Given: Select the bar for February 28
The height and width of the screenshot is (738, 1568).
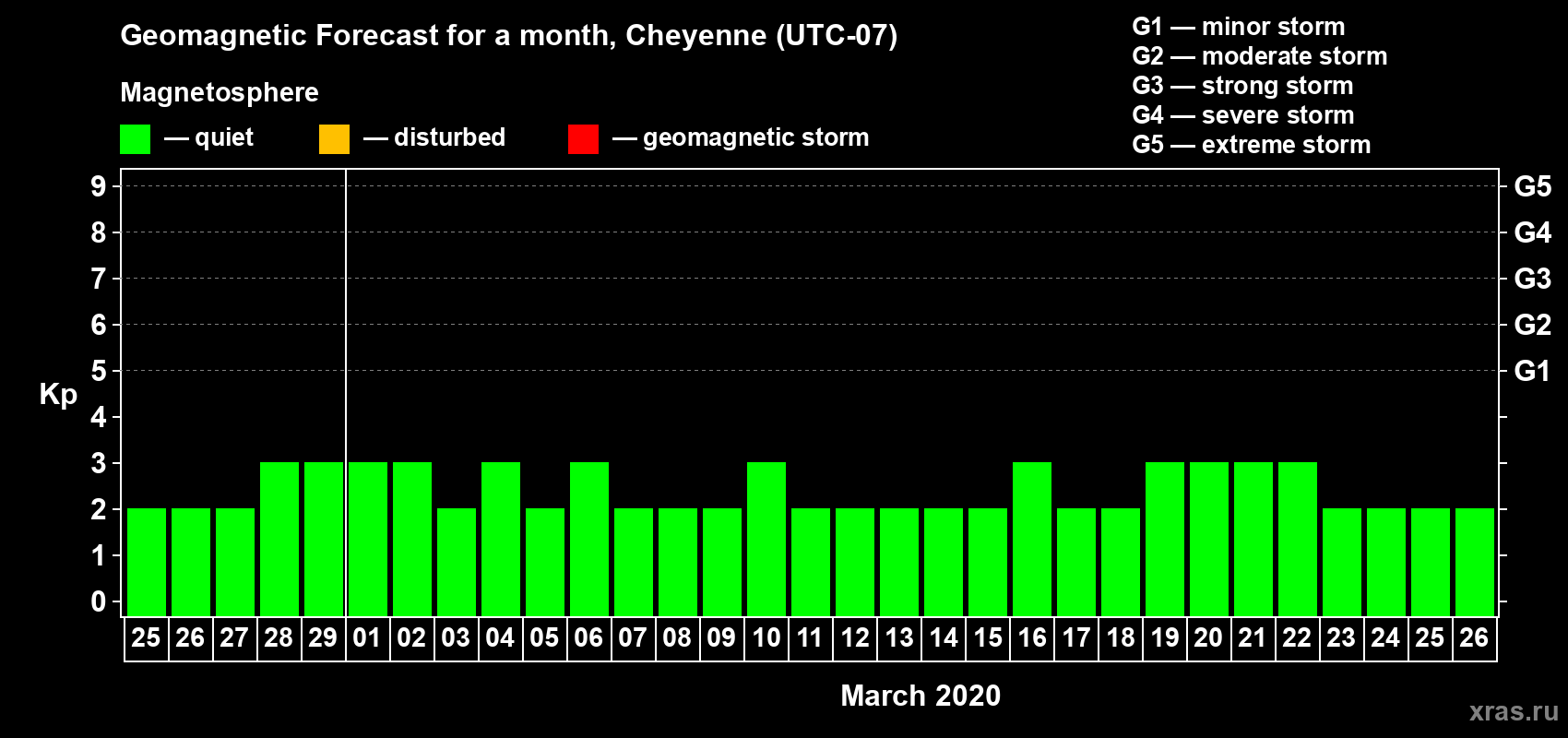Looking at the screenshot, I should tap(279, 539).
